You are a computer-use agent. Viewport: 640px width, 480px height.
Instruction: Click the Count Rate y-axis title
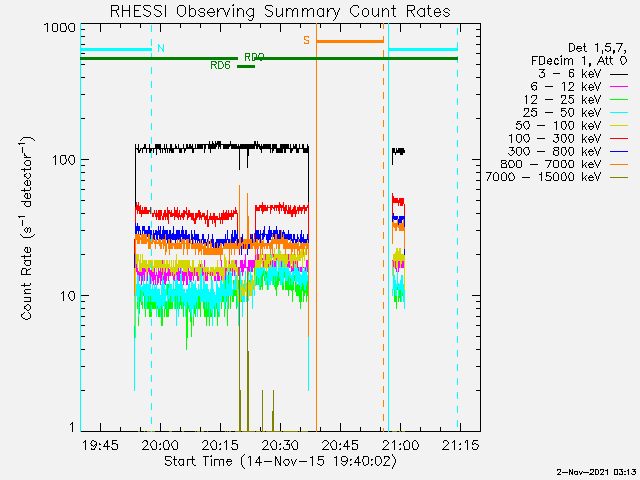click(x=27, y=228)
